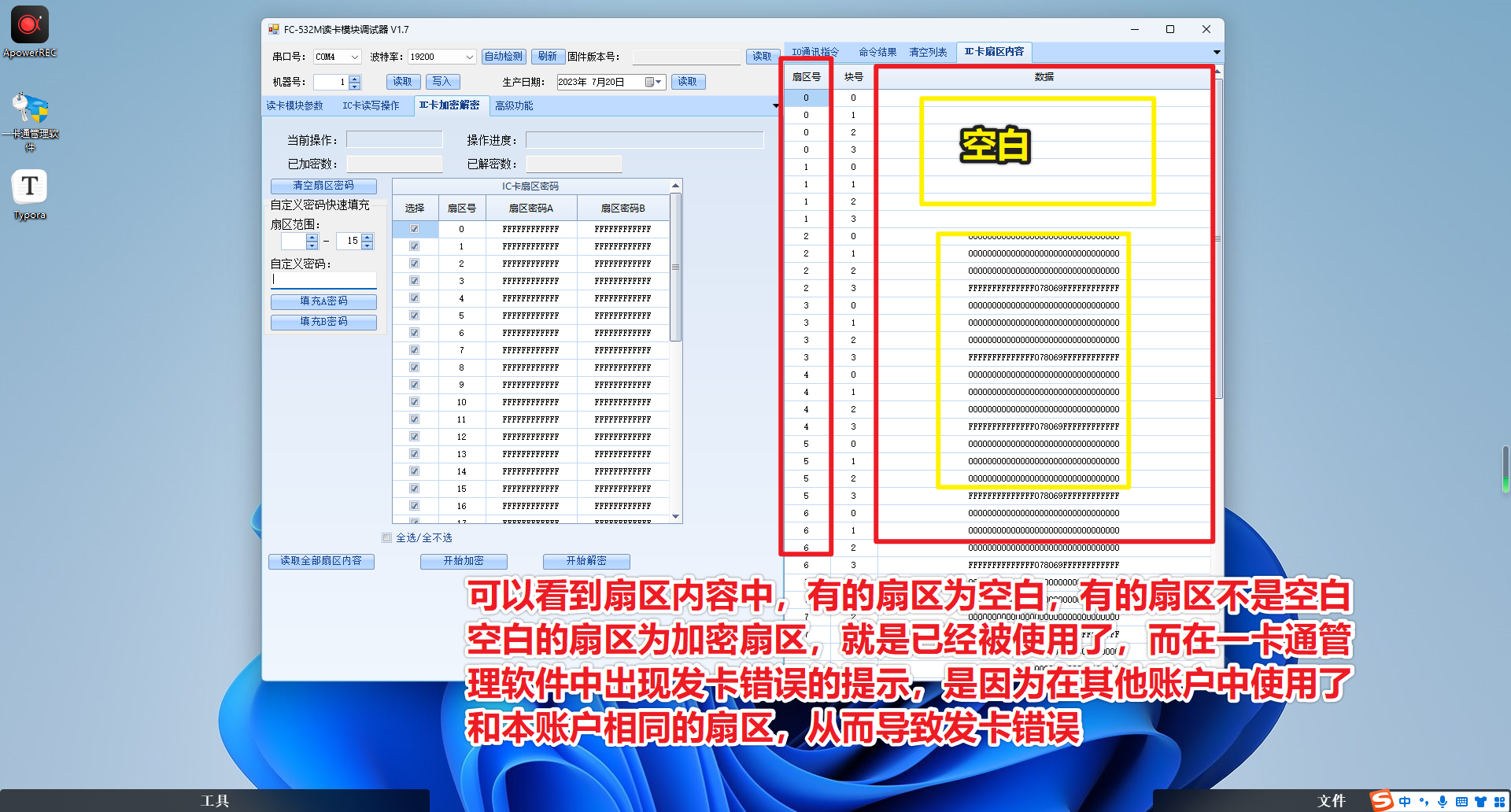Open the calendar icon in the 生产日期 field

650,82
